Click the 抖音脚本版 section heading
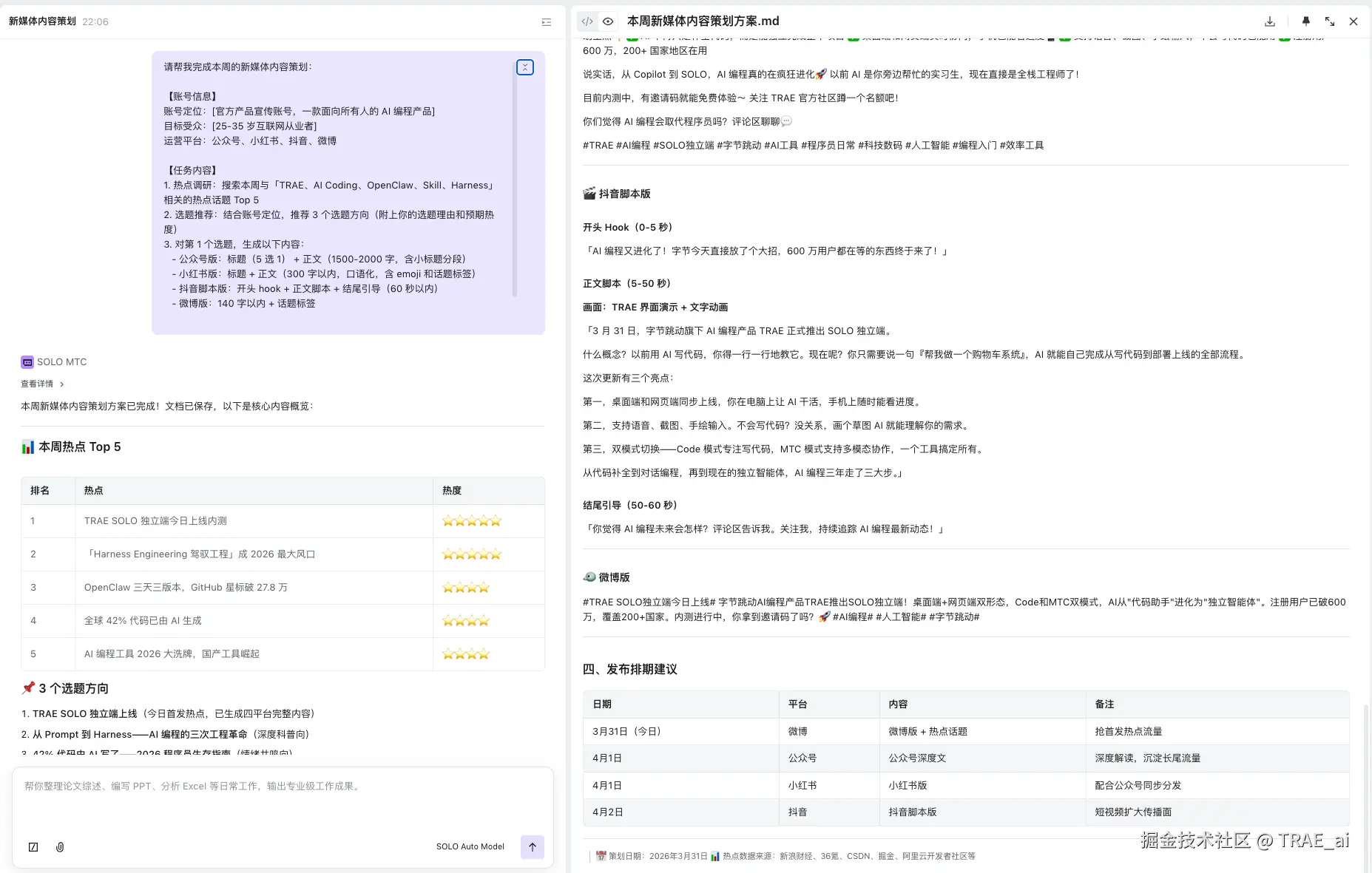 click(x=617, y=194)
